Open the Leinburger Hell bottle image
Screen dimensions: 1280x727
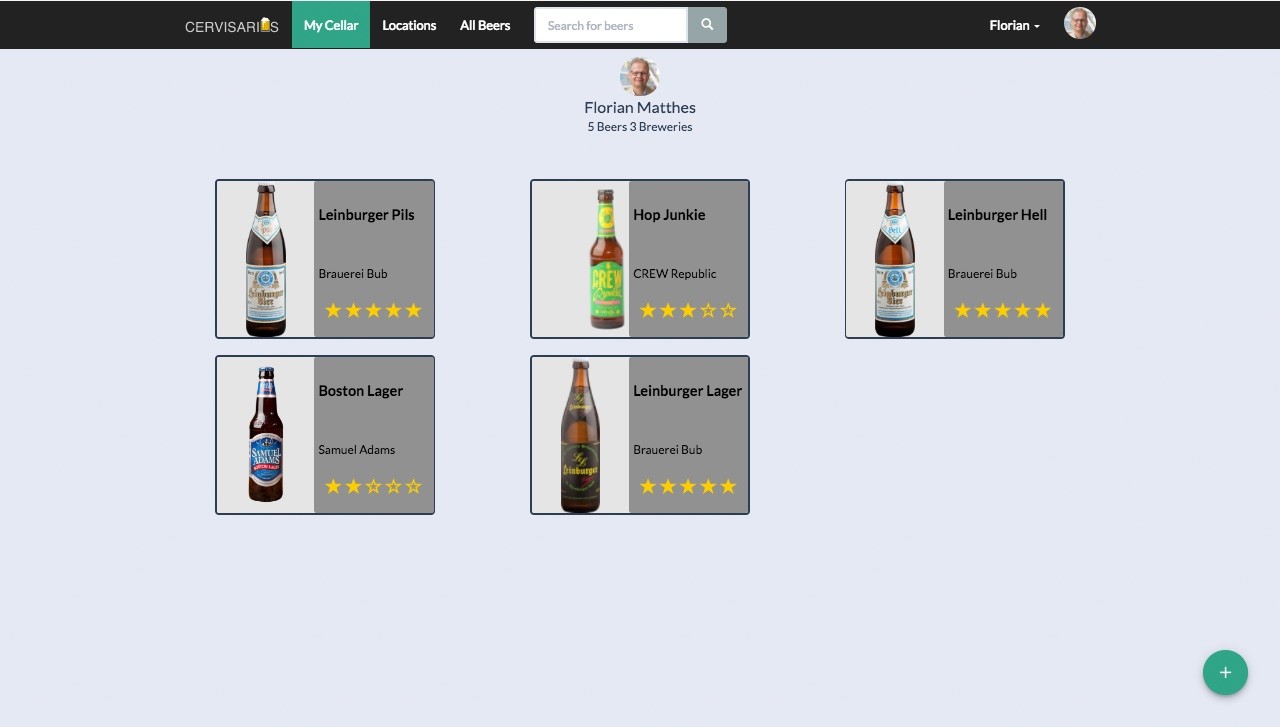point(896,259)
